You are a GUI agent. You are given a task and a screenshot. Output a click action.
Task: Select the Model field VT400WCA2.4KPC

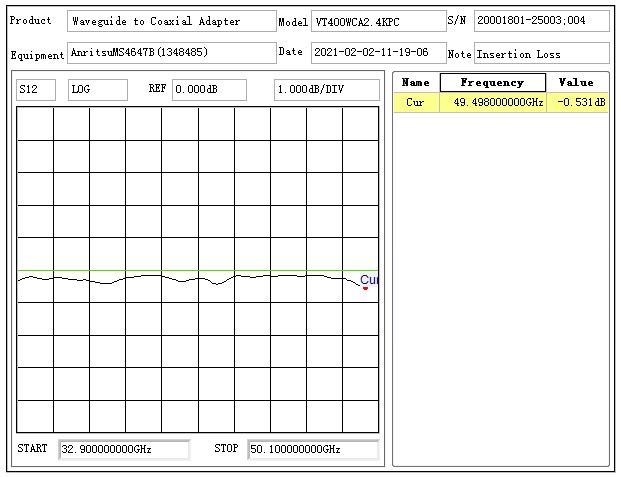378,21
